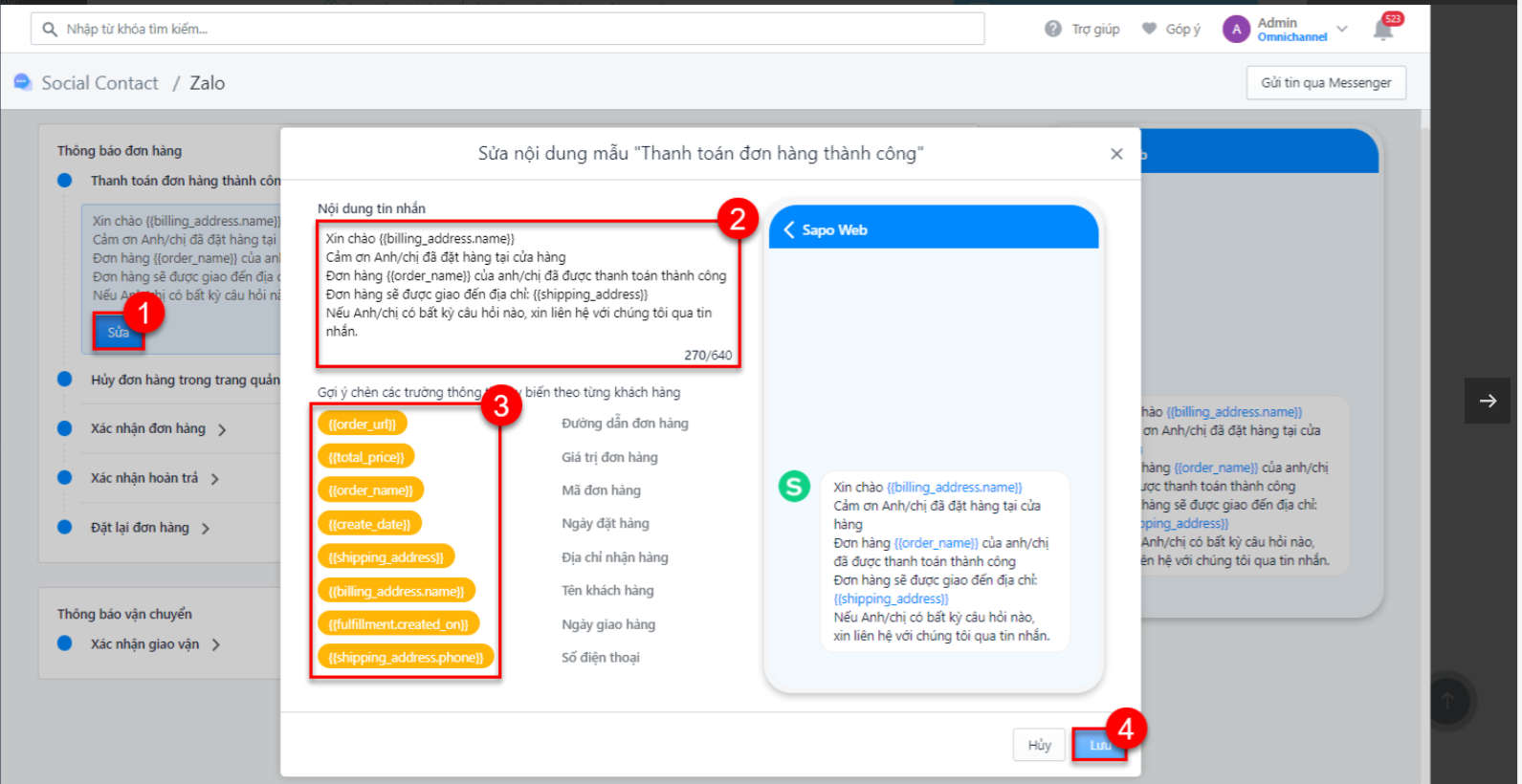
Task: Click the Góp ý label text
Action: [x=1183, y=29]
